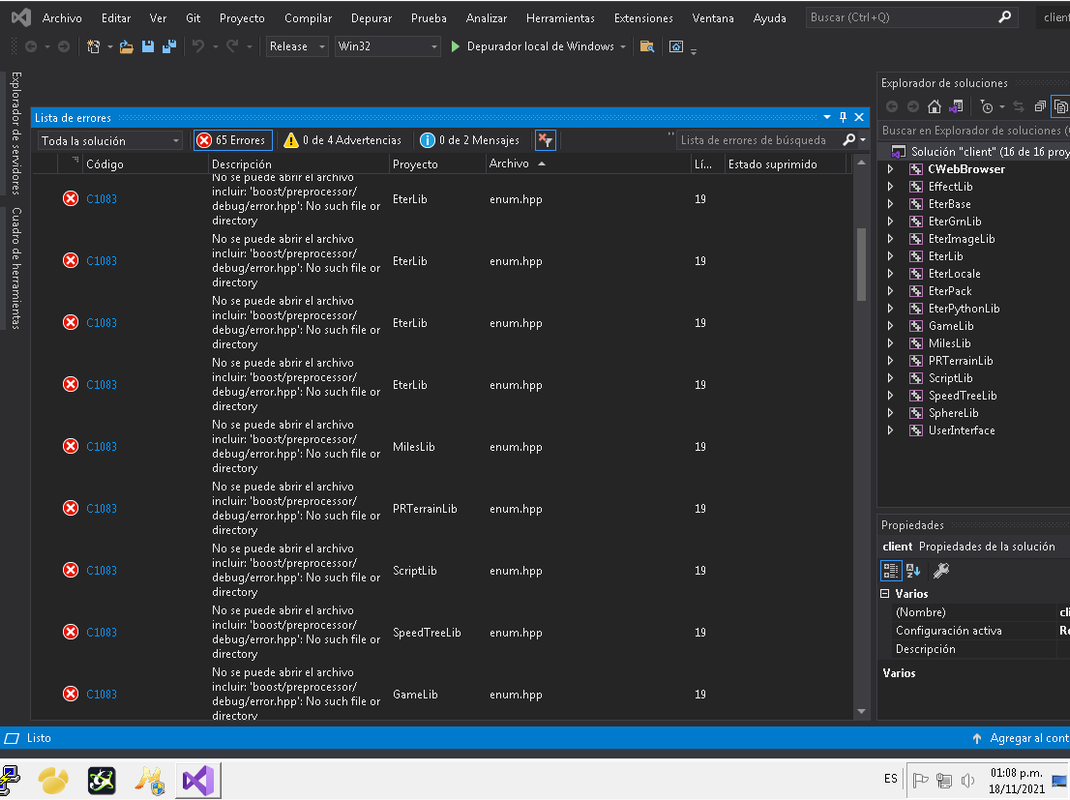The image size is (1070, 800).
Task: Open the Explorador de servidores side tab
Action: pyautogui.click(x=16, y=132)
